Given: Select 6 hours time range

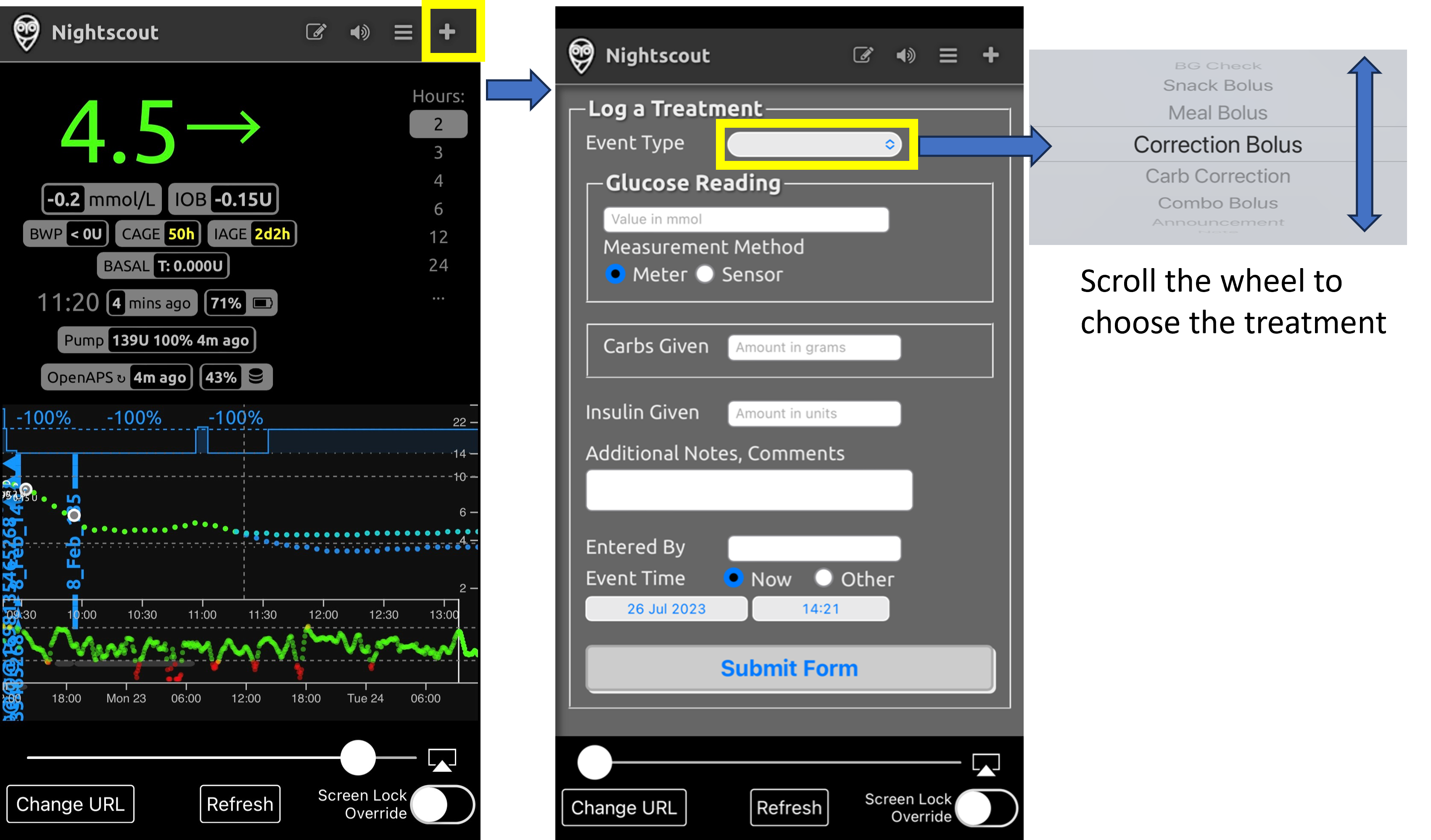Looking at the screenshot, I should [438, 209].
